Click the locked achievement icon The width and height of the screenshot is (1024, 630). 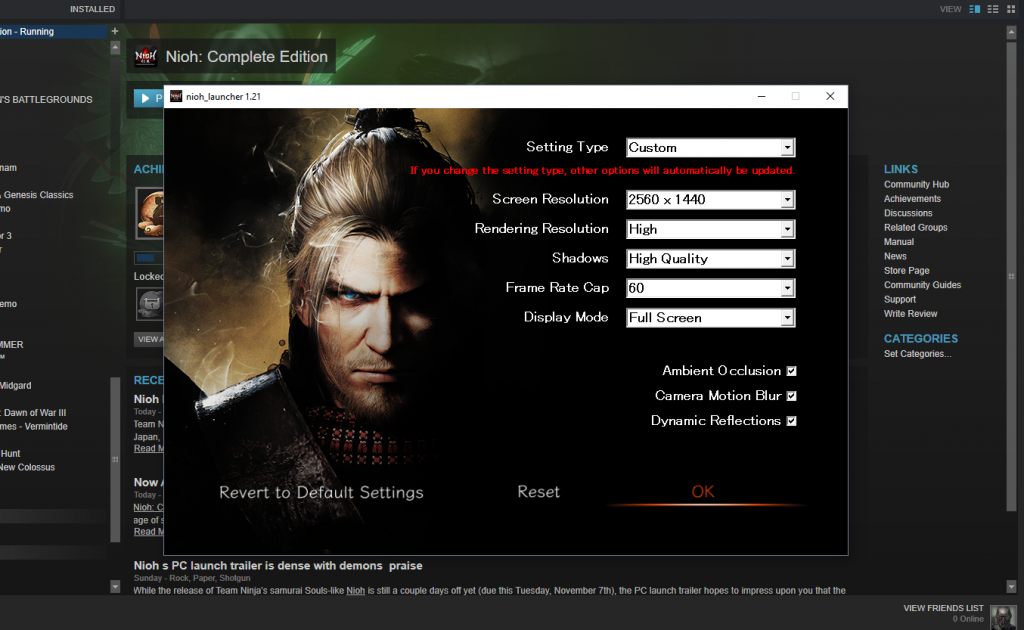[x=150, y=304]
